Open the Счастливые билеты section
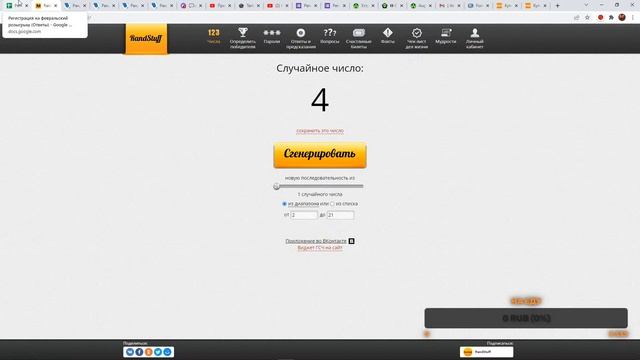The width and height of the screenshot is (640, 360). 359,38
